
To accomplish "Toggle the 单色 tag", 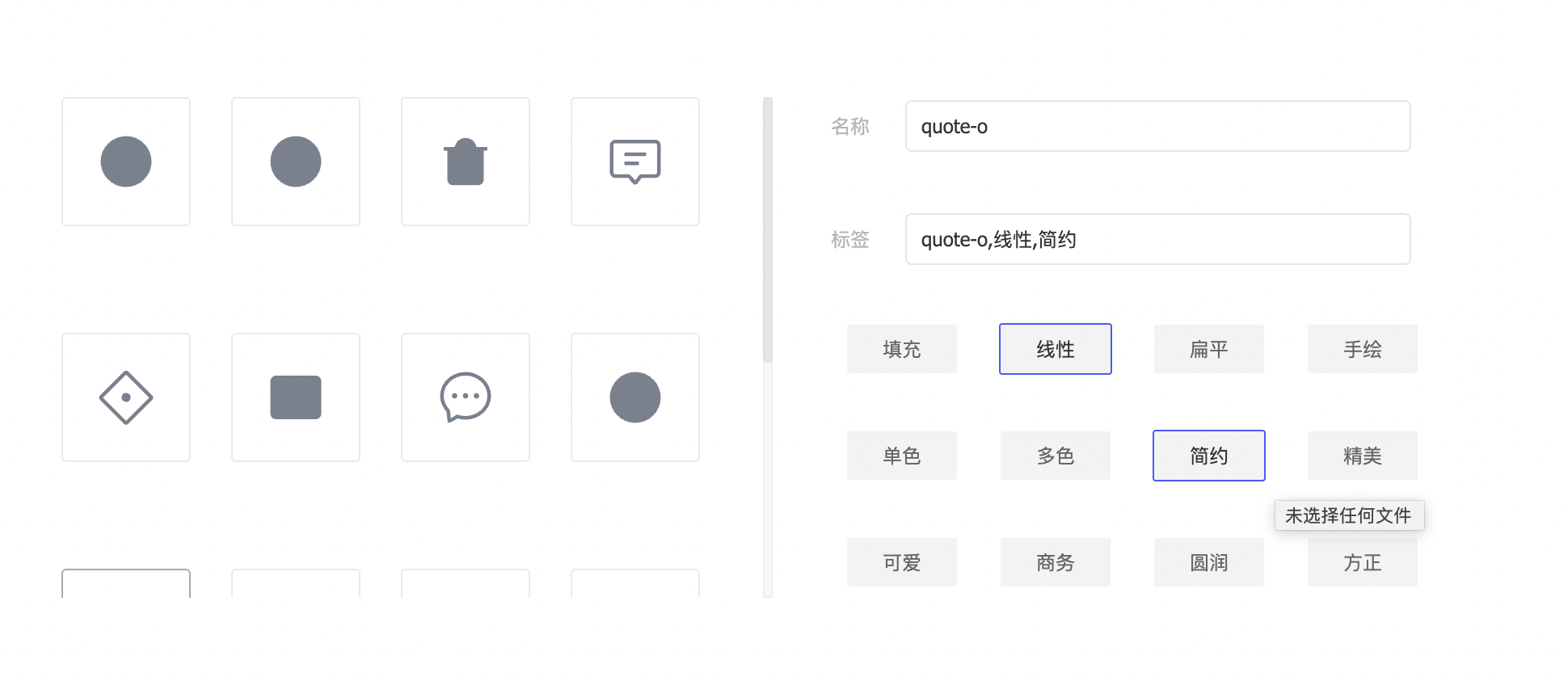I will (x=902, y=456).
